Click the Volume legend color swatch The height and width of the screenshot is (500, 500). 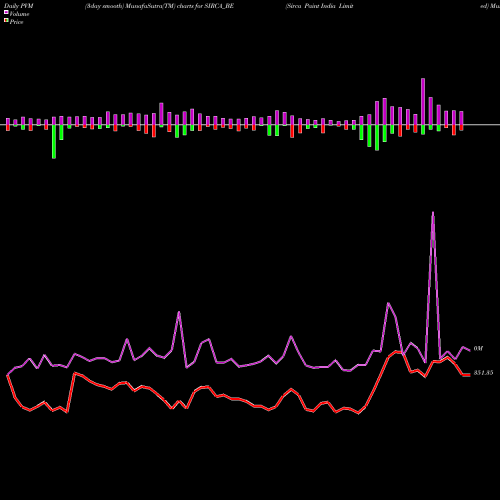[x=6, y=12]
